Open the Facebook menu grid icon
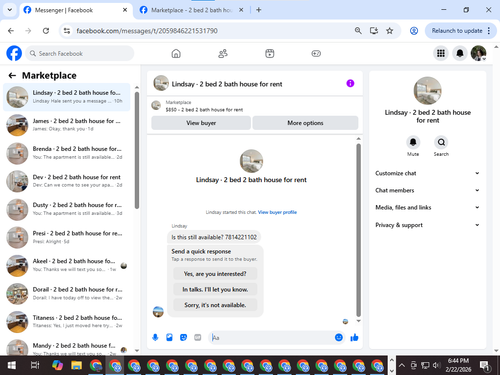 (x=441, y=53)
